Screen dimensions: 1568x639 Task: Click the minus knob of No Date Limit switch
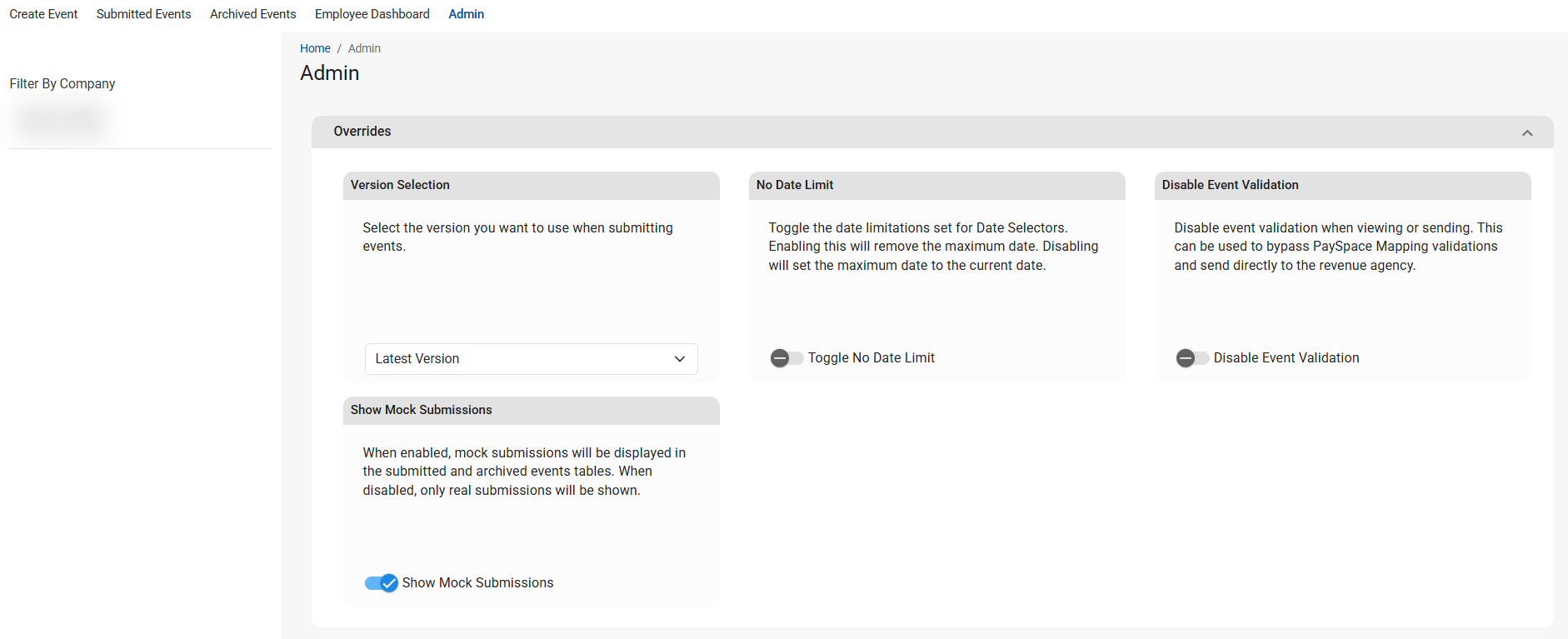pos(780,358)
